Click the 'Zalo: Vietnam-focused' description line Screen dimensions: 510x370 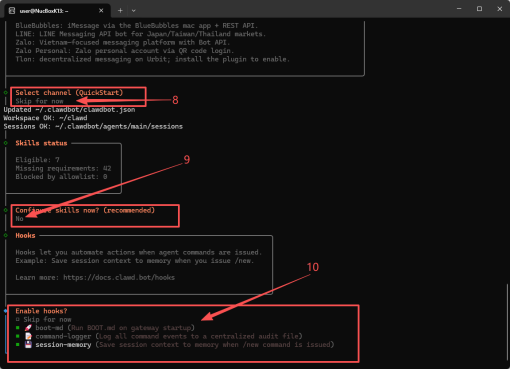(x=123, y=42)
